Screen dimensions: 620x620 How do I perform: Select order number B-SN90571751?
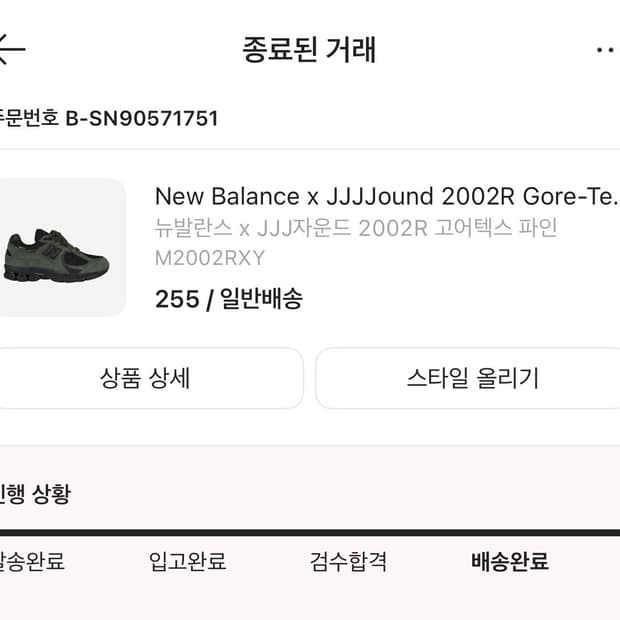click(142, 118)
